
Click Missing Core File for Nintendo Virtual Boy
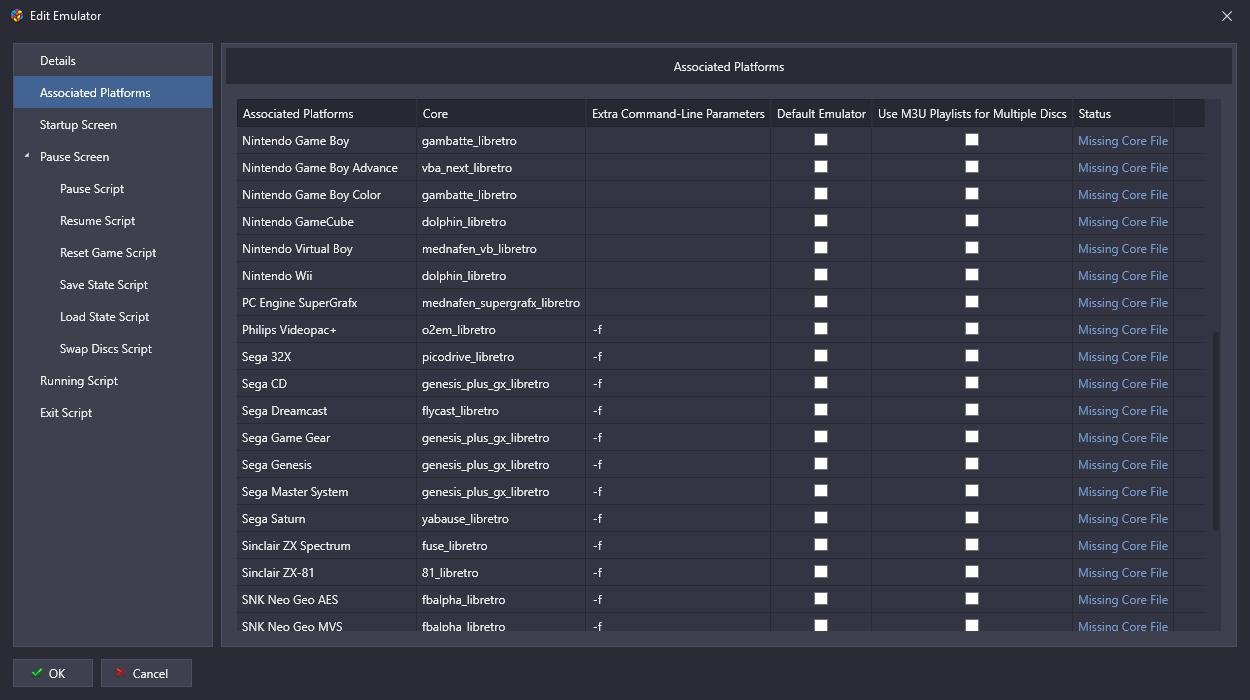click(1123, 249)
